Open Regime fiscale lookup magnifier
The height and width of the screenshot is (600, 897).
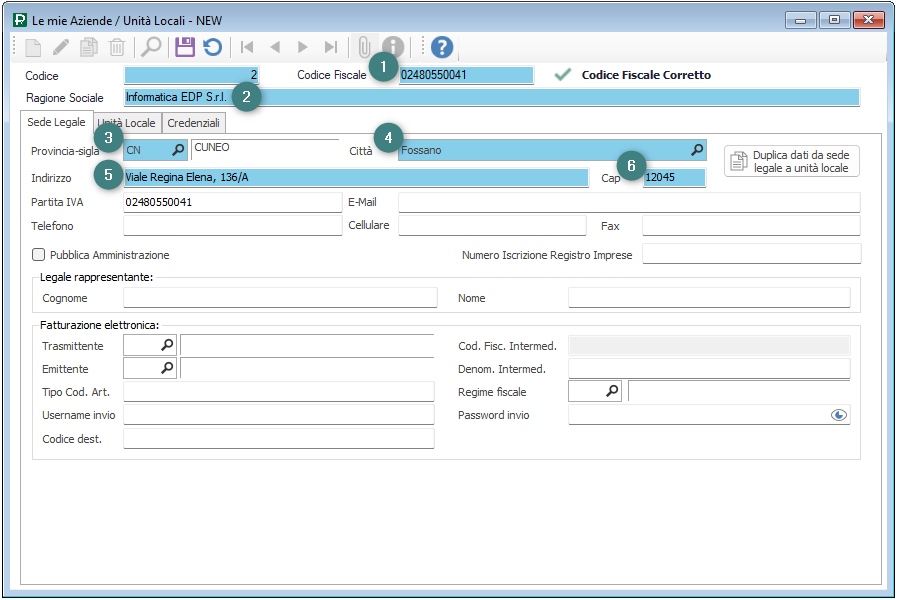612,392
